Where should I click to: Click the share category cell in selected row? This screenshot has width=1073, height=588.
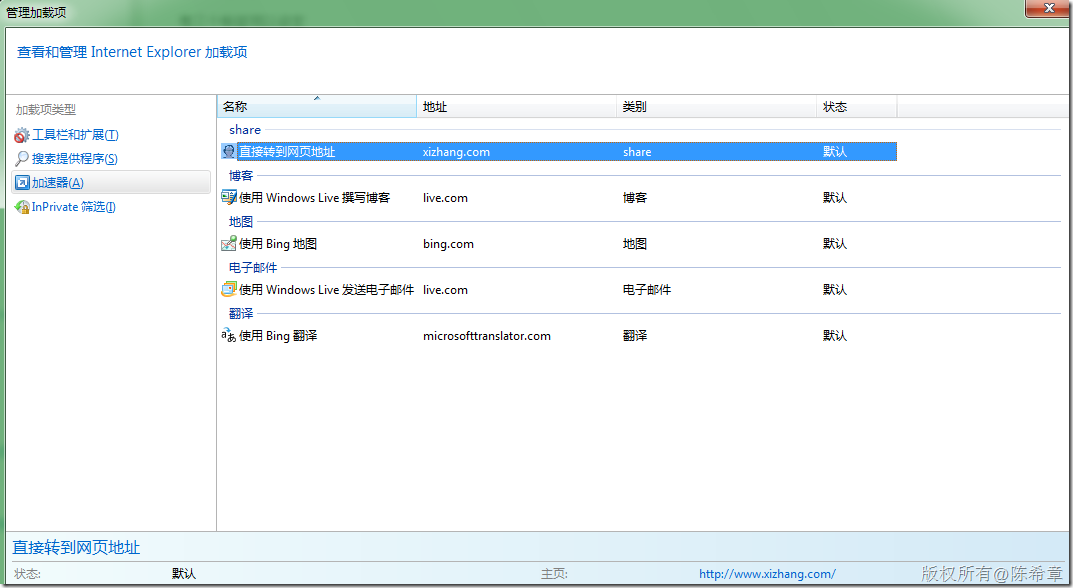637,152
